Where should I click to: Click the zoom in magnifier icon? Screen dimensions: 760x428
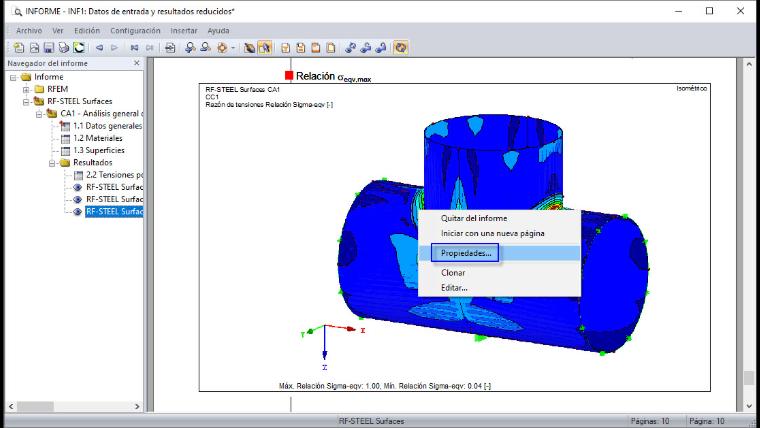tap(190, 48)
